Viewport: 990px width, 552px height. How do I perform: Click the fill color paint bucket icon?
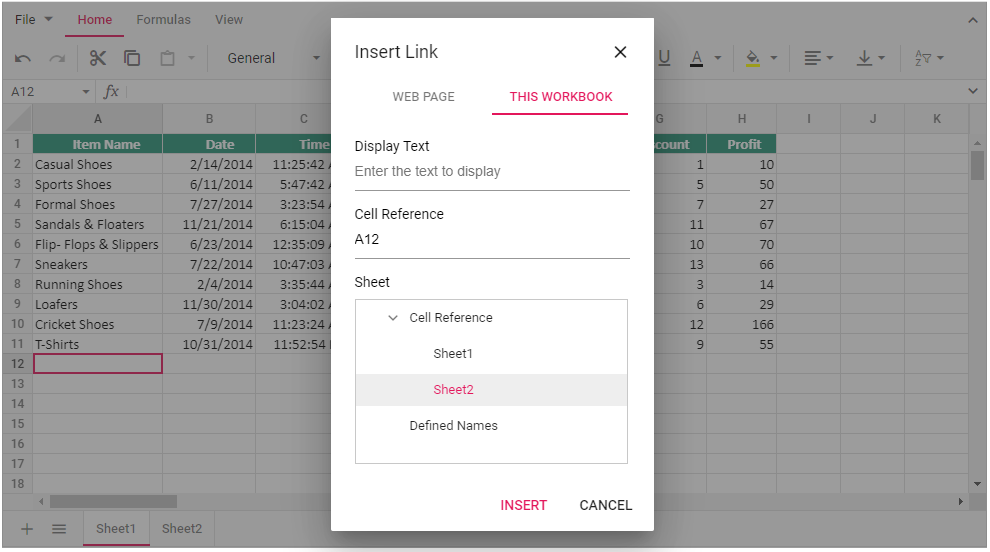pyautogui.click(x=752, y=58)
